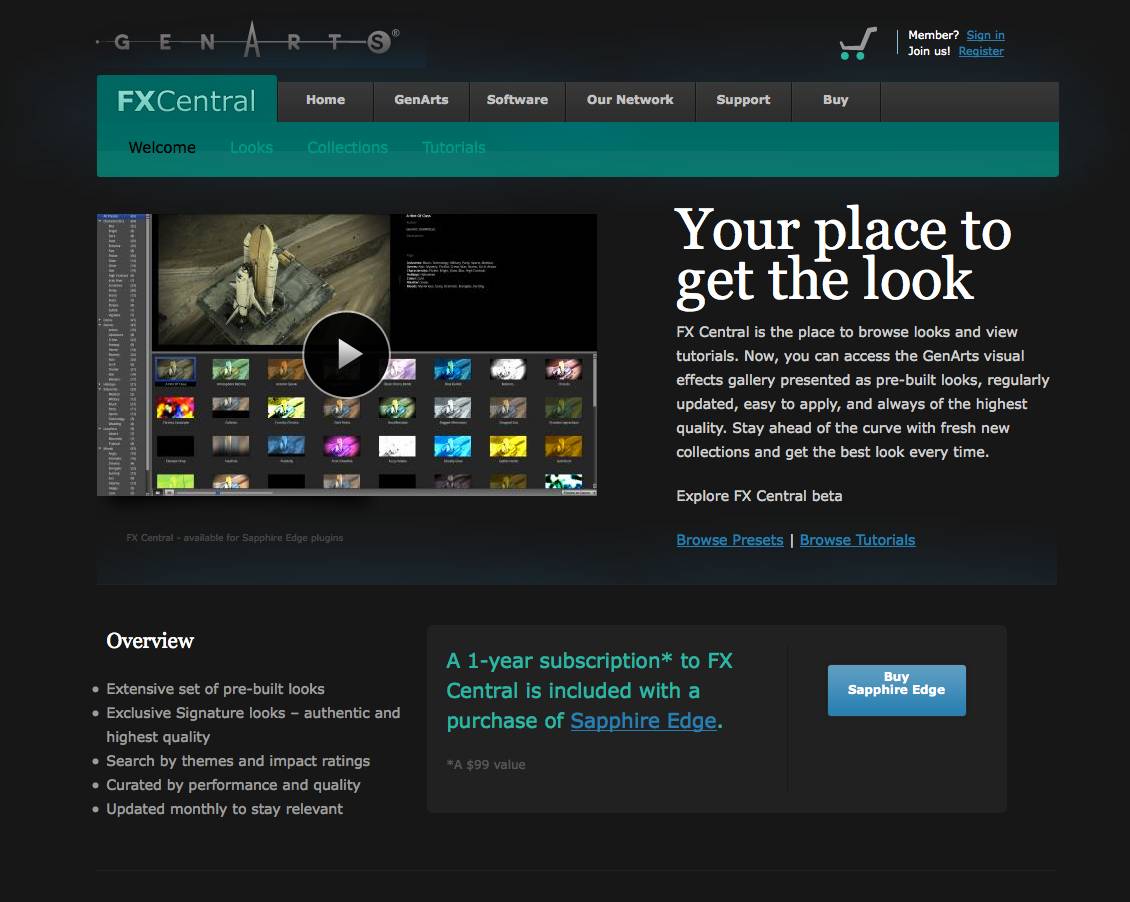Switch to the Looks tab

251,147
